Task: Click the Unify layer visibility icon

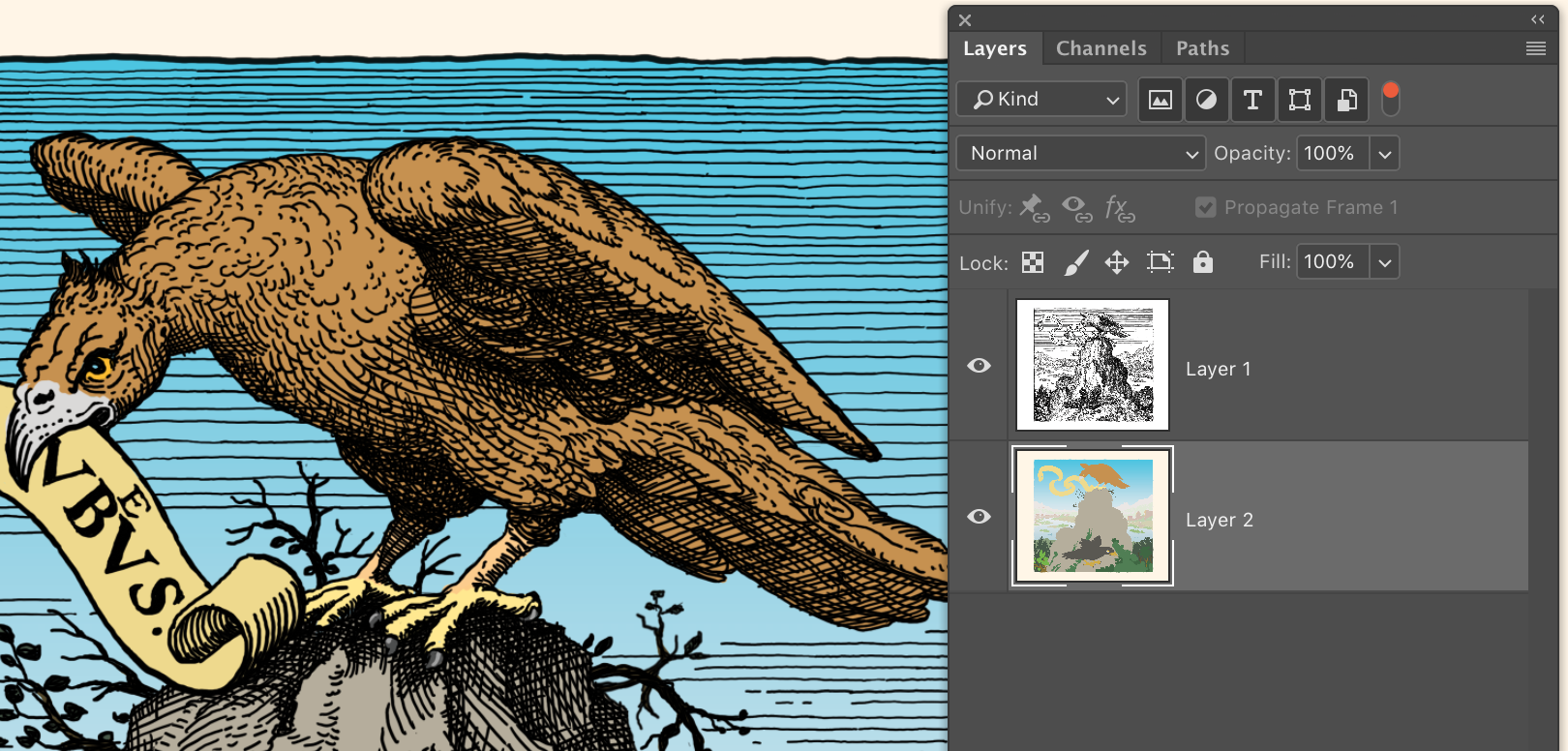Action: point(1077,208)
